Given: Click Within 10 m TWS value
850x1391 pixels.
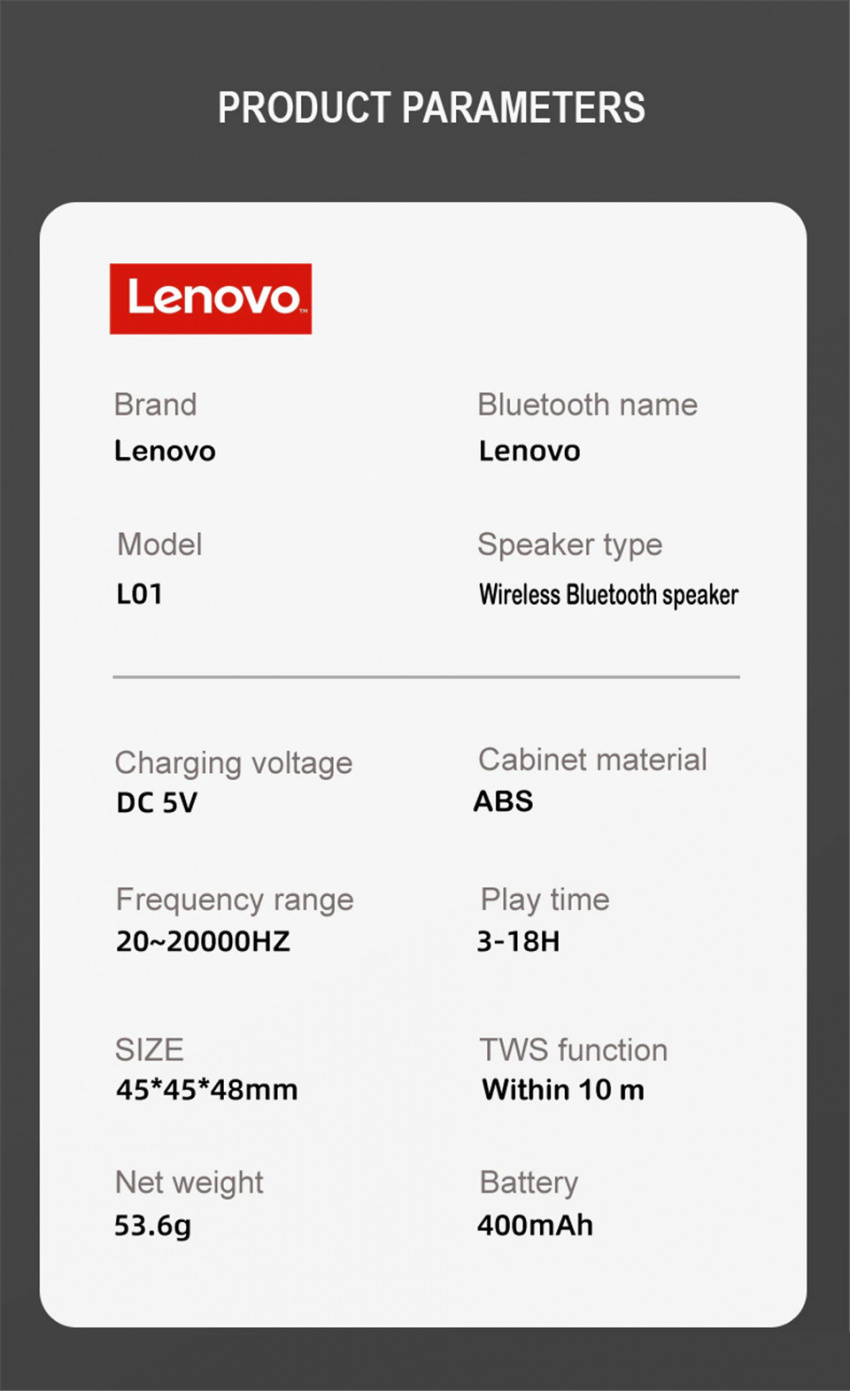Looking at the screenshot, I should 563,1089.
